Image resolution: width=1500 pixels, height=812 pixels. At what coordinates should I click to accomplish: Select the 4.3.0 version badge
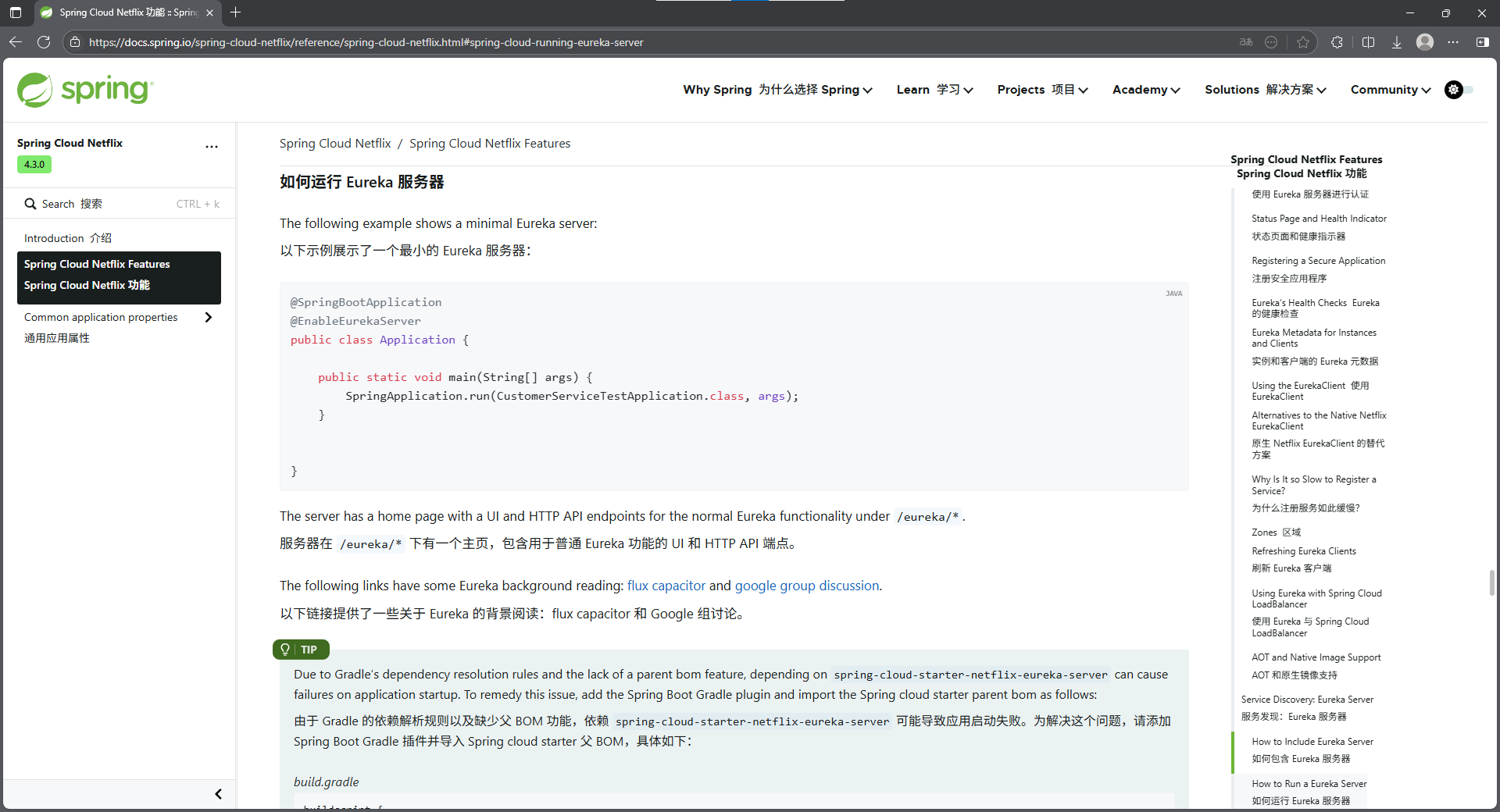coord(34,165)
